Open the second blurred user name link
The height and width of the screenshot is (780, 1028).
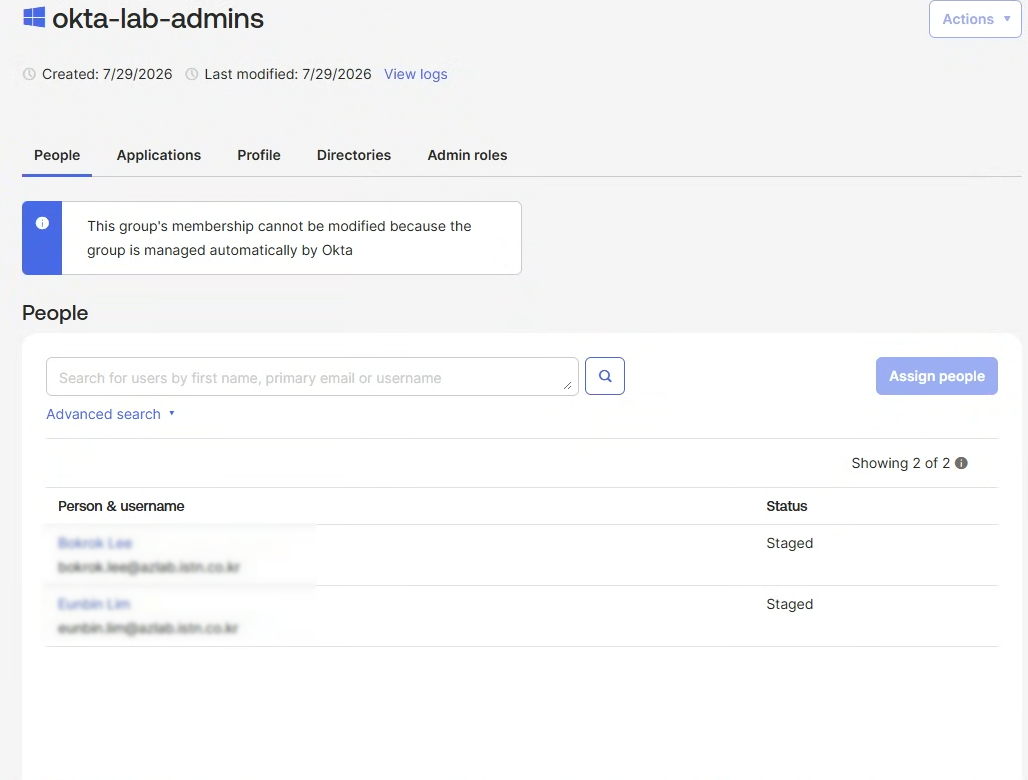pos(94,604)
